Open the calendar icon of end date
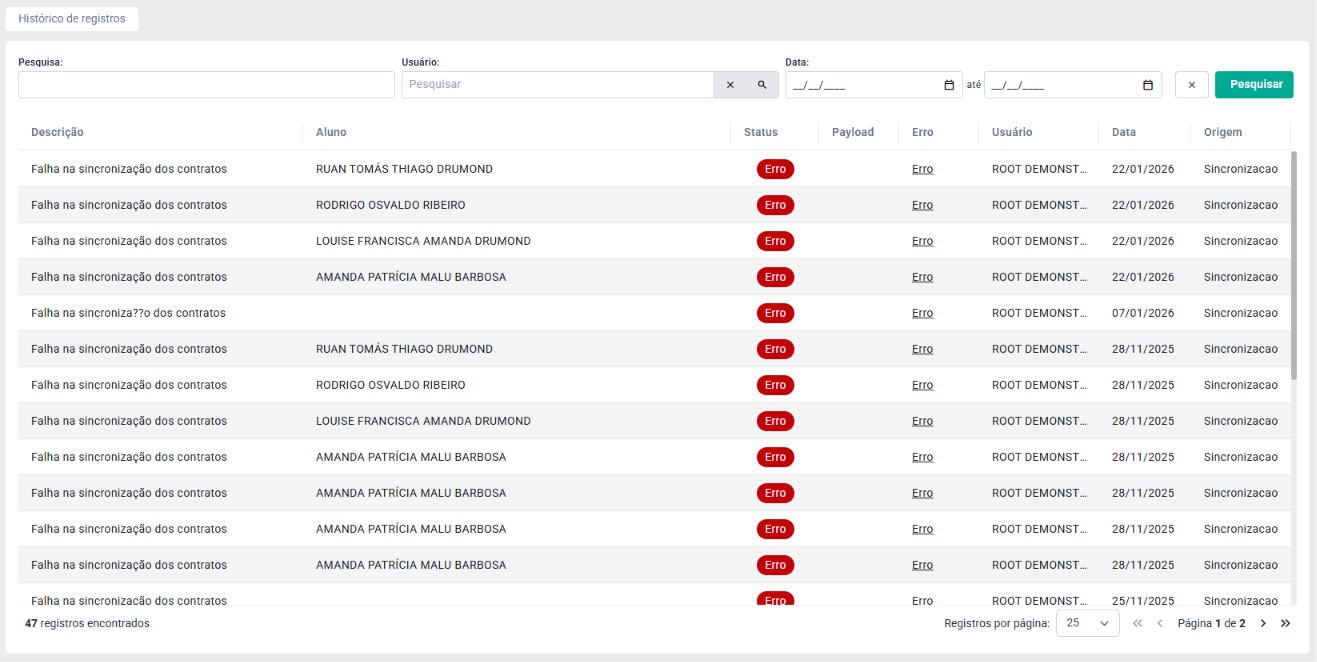 (x=1148, y=85)
